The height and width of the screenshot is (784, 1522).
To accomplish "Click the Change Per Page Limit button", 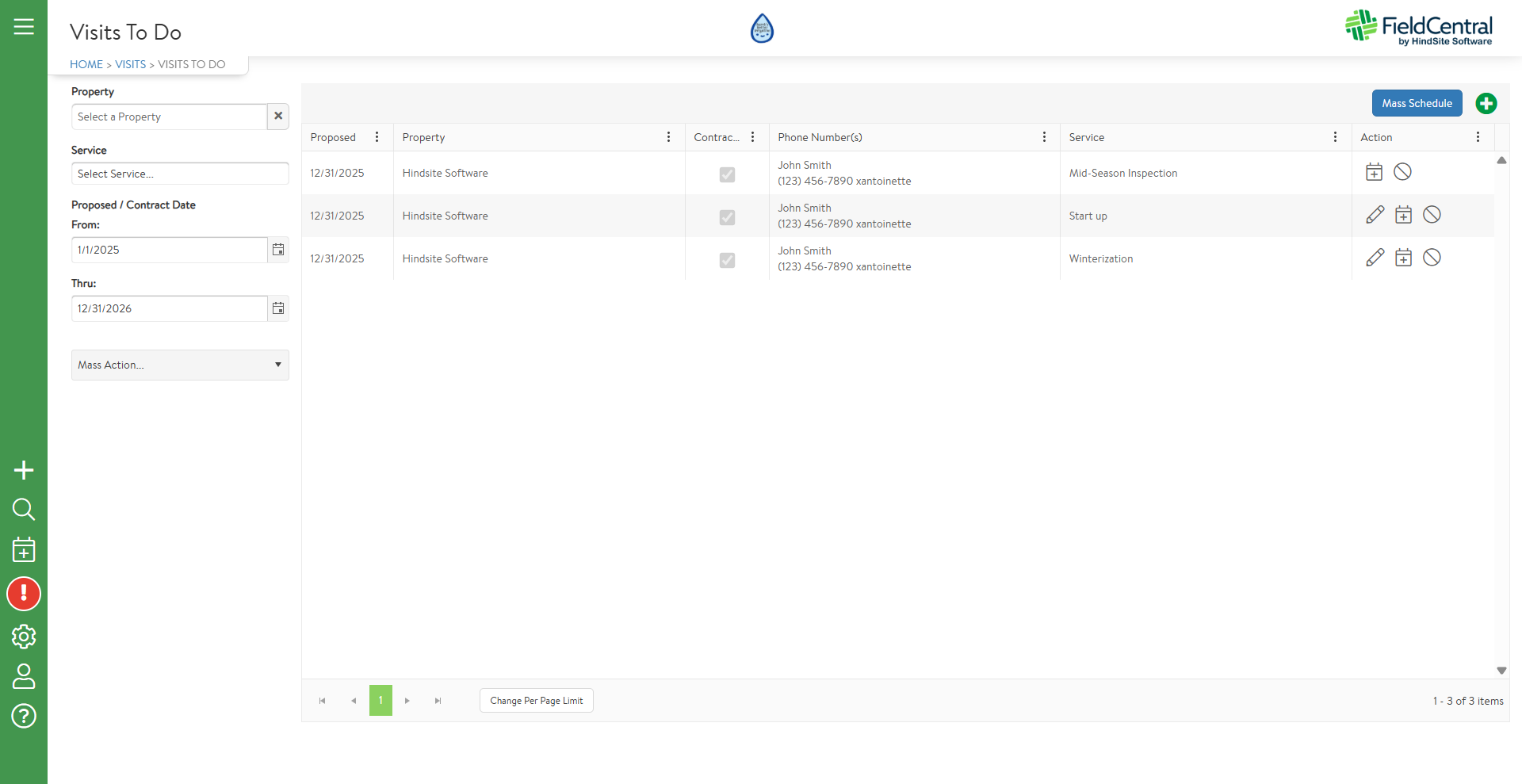I will coord(536,701).
